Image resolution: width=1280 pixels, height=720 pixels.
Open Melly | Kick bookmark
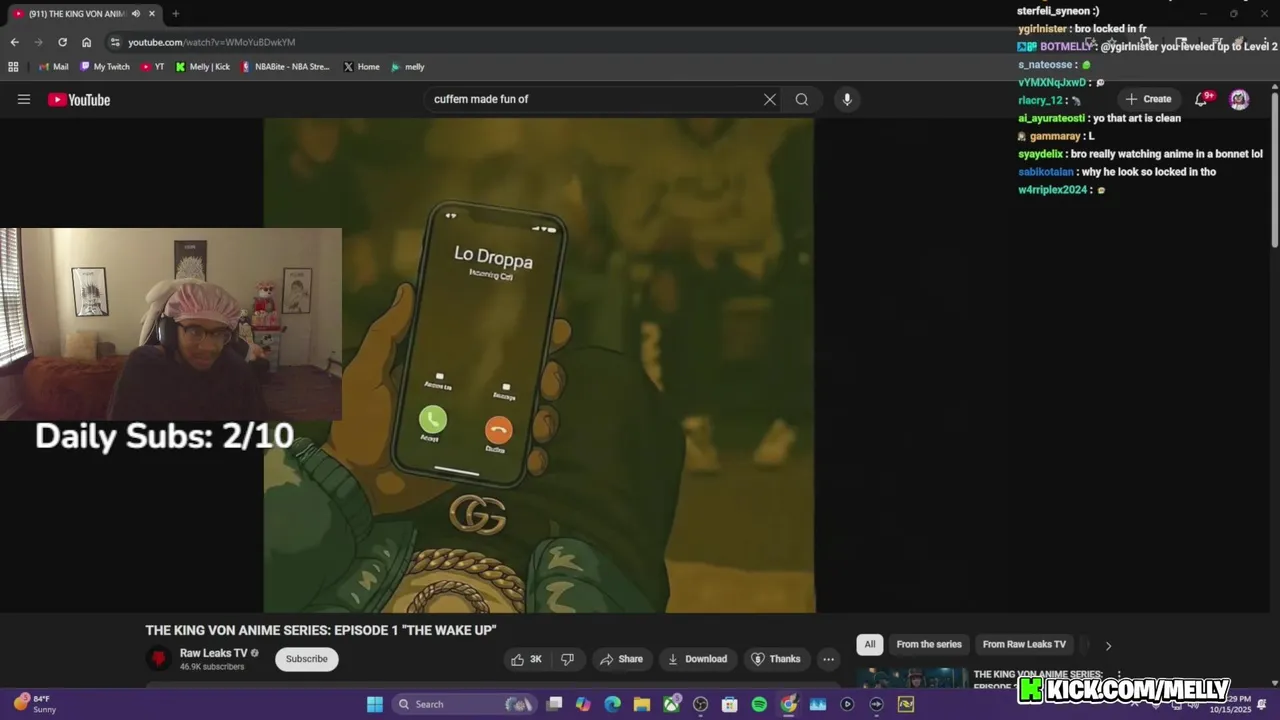tap(202, 67)
